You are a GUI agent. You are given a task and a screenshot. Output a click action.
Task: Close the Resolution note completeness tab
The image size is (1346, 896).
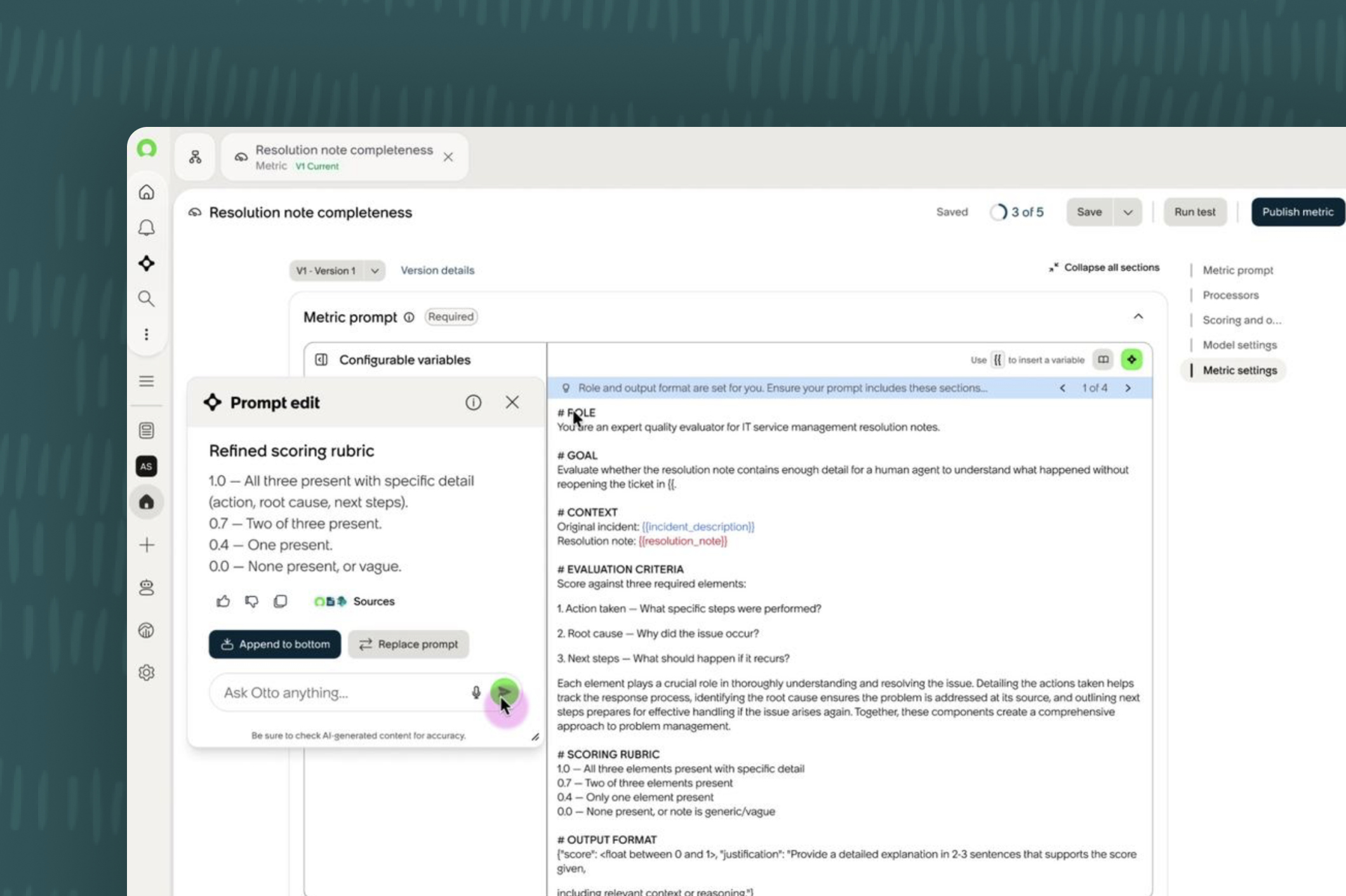[448, 157]
